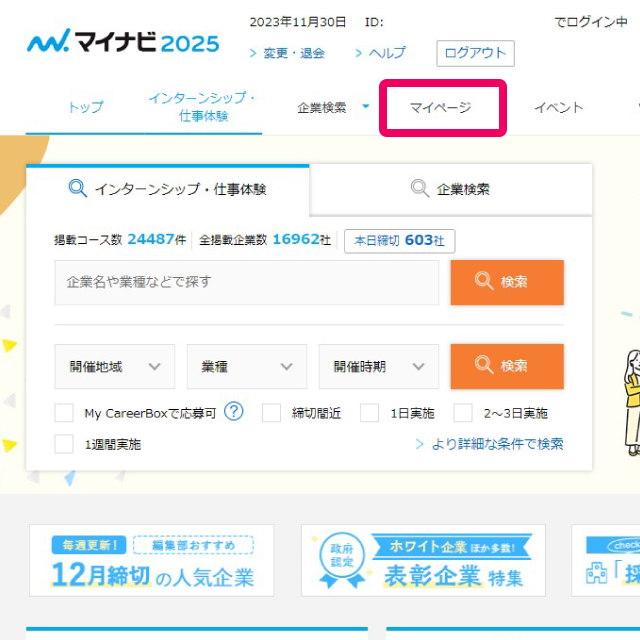Open the 開催地域 dropdown

click(115, 367)
